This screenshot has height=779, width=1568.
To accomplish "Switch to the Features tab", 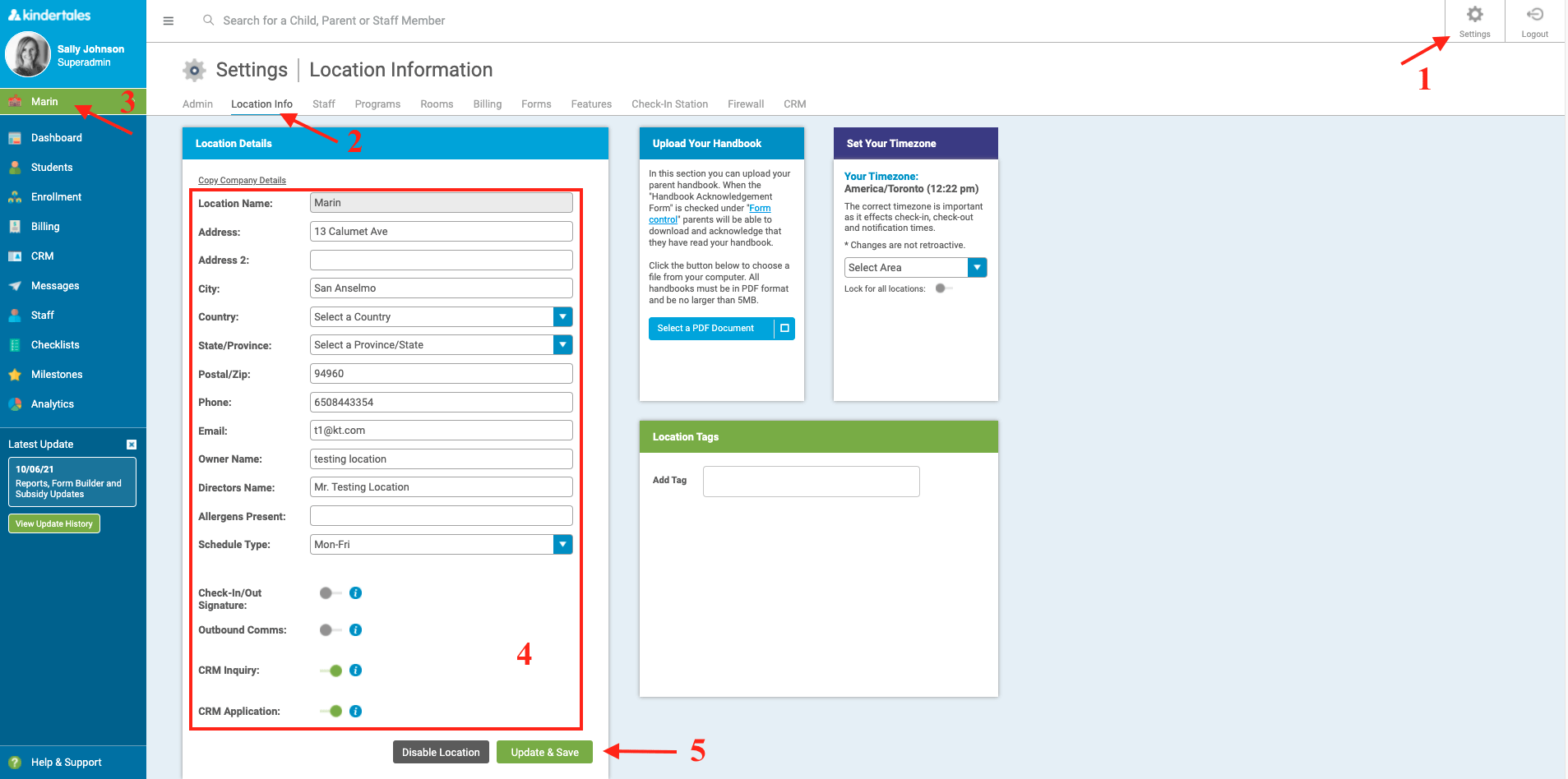I will tap(591, 104).
